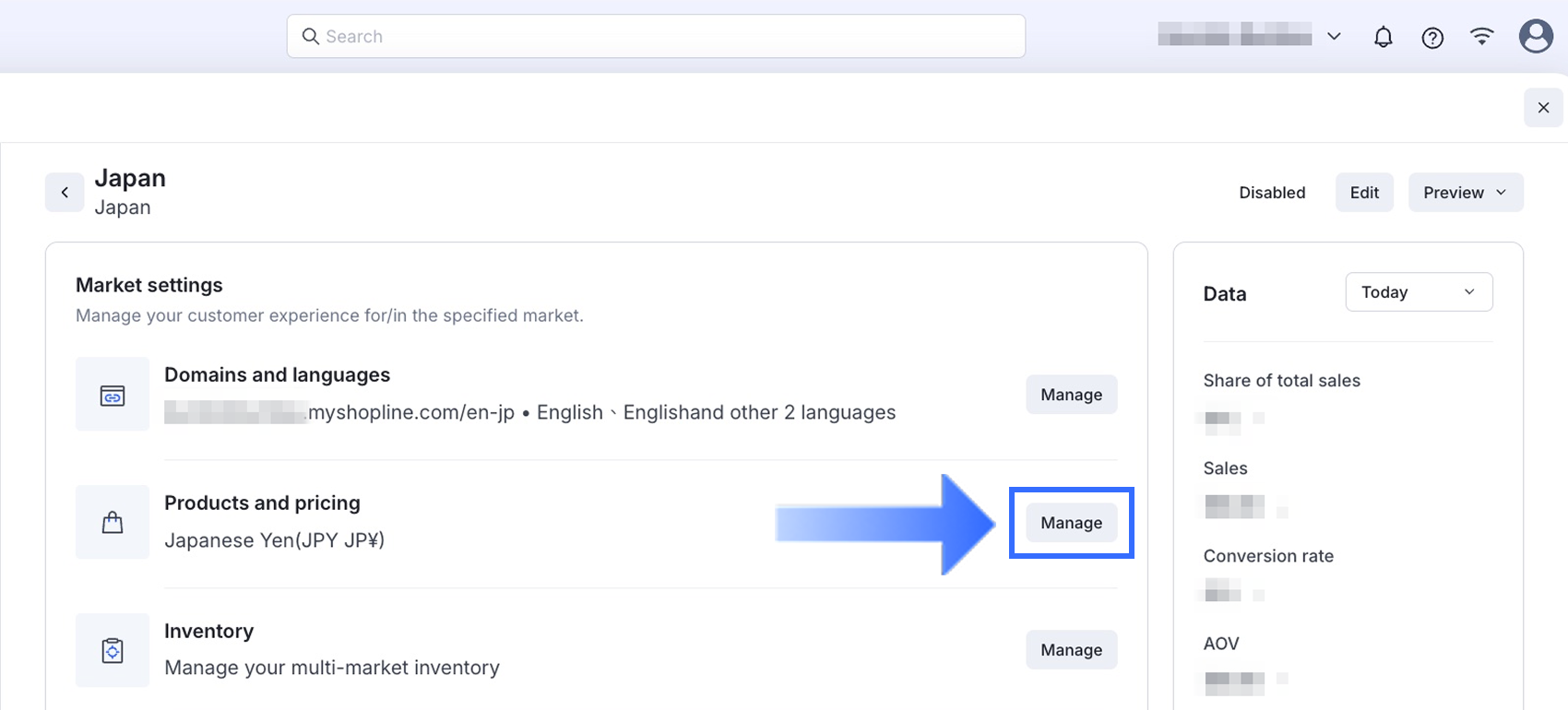Click the Disabled market status label
Viewport: 1568px width, 710px height.
(1272, 193)
